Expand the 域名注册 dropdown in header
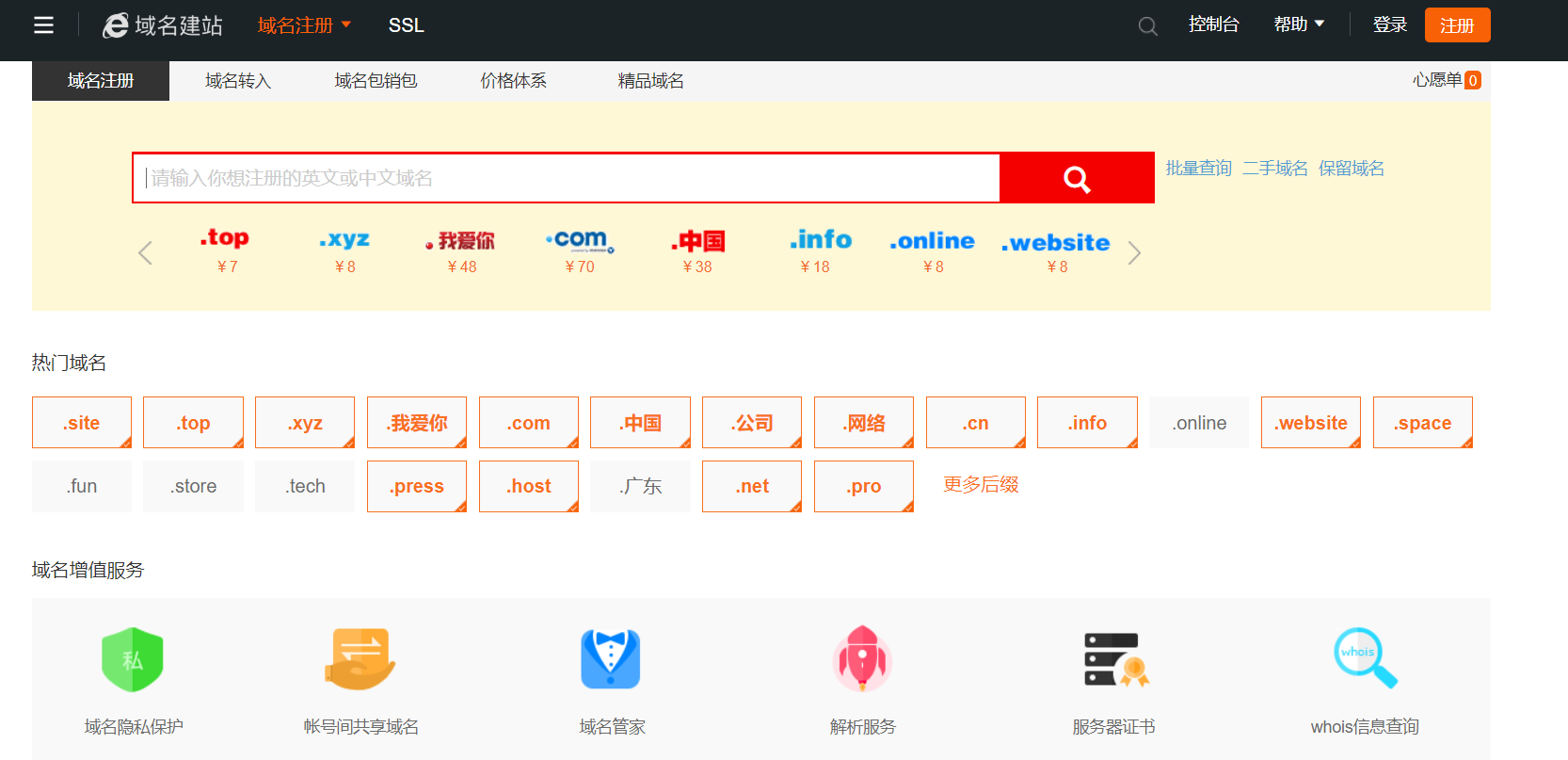The width and height of the screenshot is (1568, 760). (304, 25)
